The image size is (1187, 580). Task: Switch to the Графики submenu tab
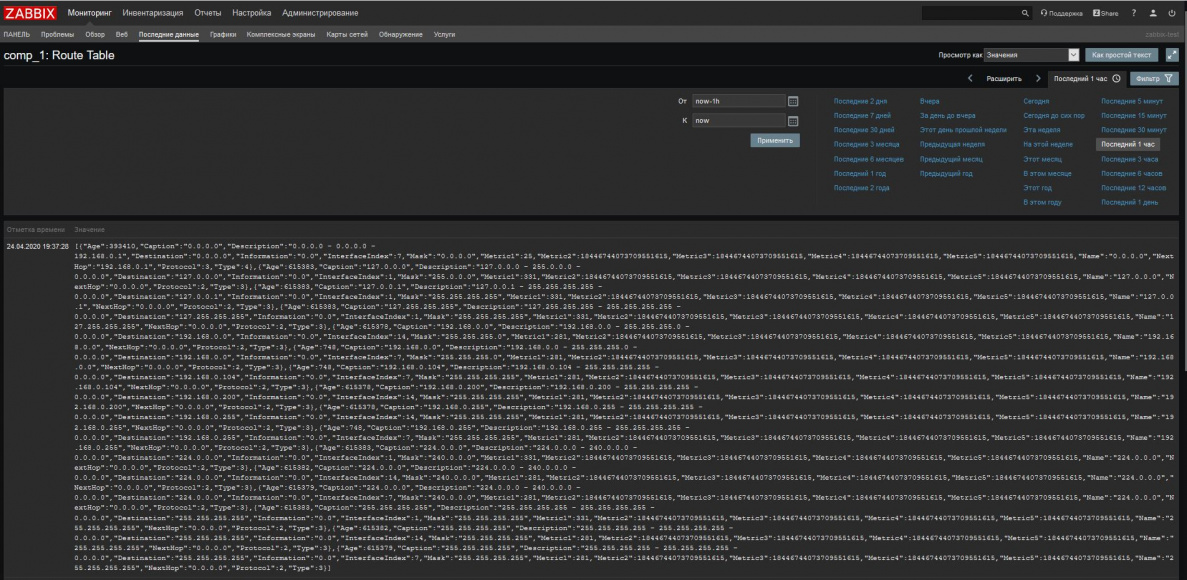[223, 35]
